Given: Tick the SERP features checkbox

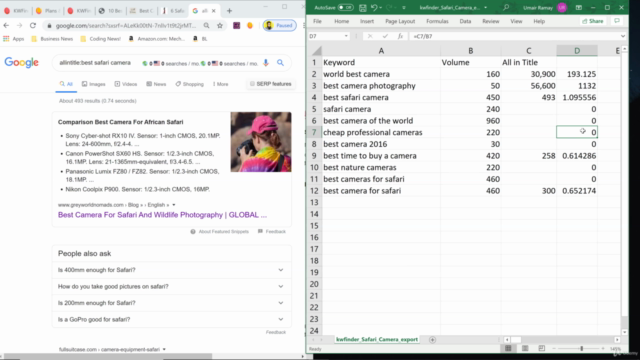Looking at the screenshot, I should (252, 84).
